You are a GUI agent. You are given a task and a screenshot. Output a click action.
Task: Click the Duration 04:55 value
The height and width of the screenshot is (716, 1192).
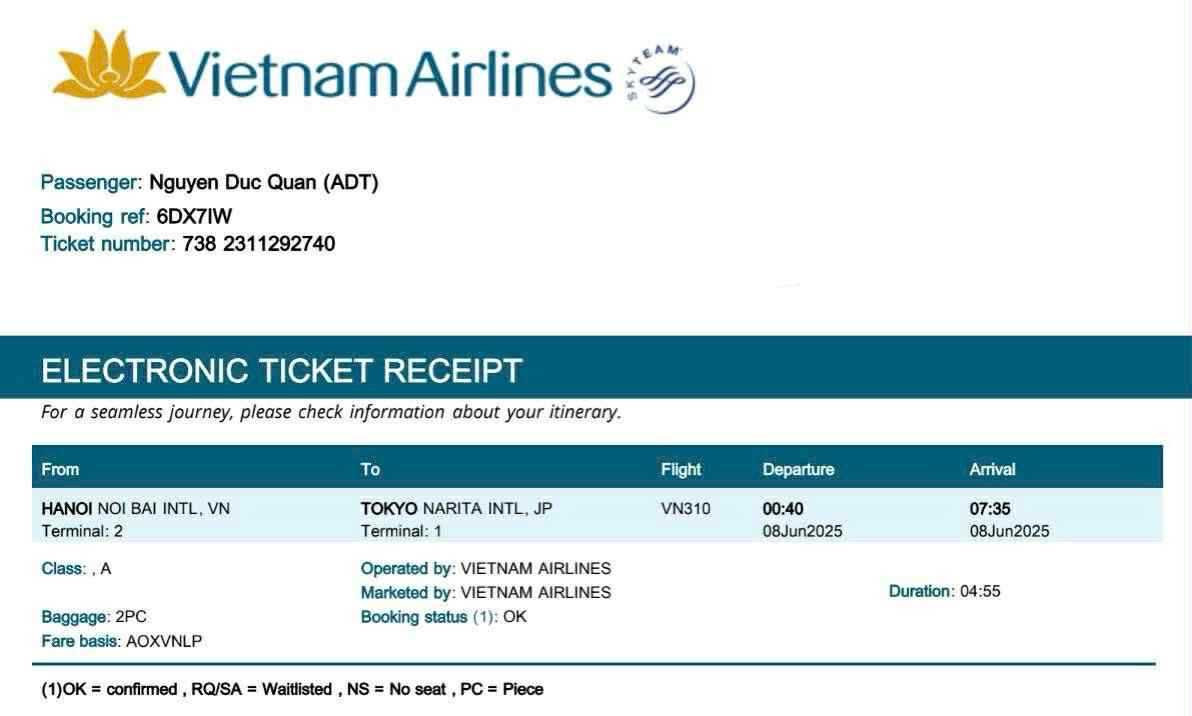click(980, 591)
